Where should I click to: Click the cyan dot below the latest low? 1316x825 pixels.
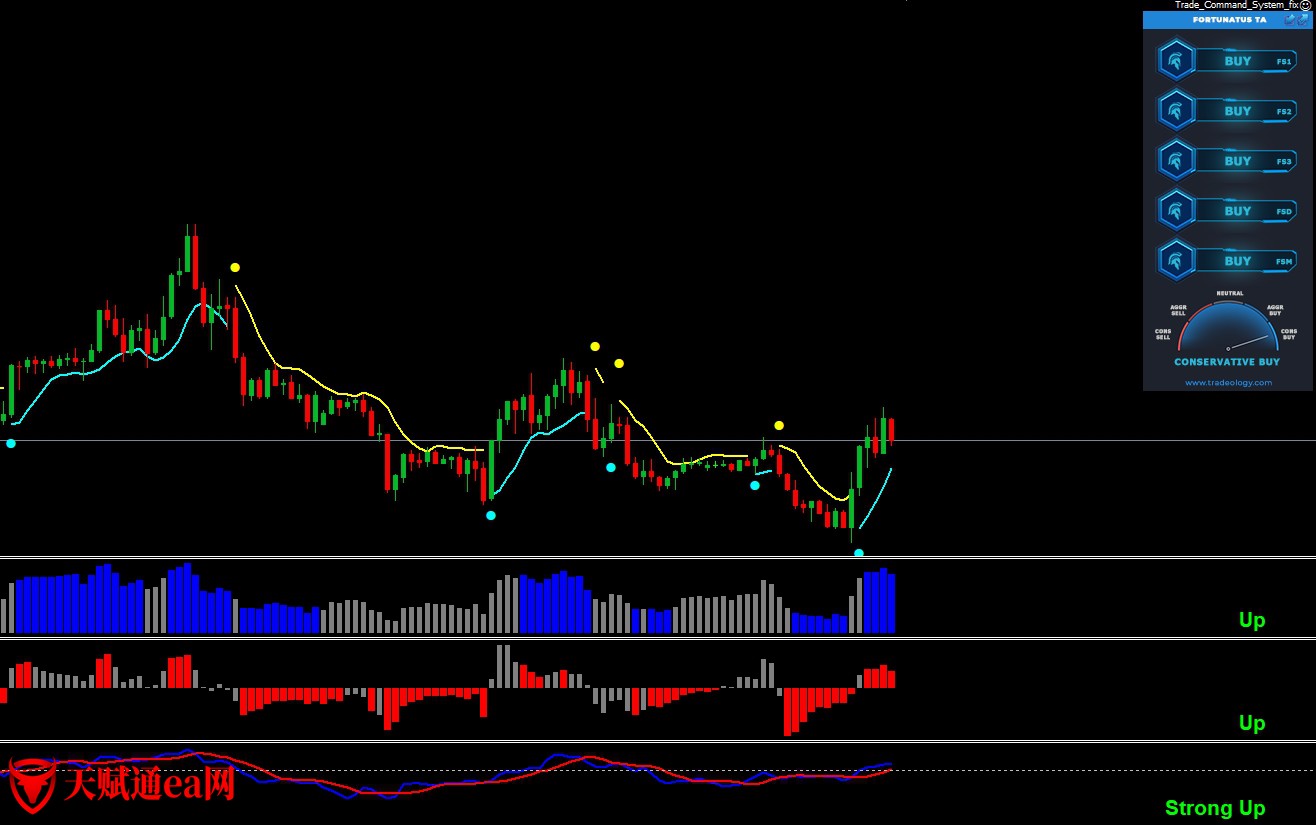[859, 552]
